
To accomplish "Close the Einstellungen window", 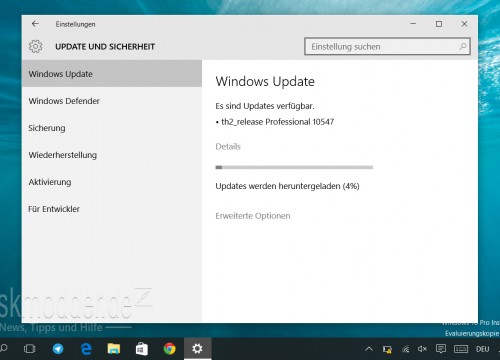I will pos(464,24).
